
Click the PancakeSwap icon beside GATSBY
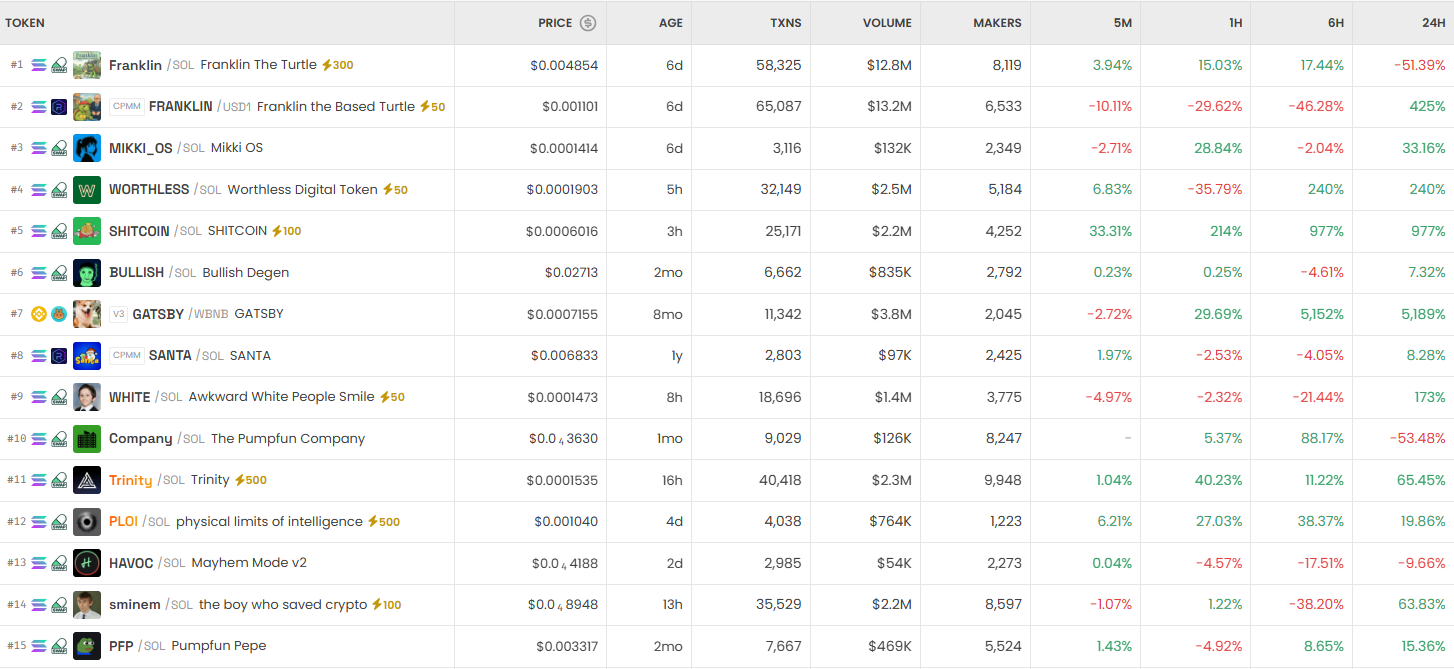(59, 314)
